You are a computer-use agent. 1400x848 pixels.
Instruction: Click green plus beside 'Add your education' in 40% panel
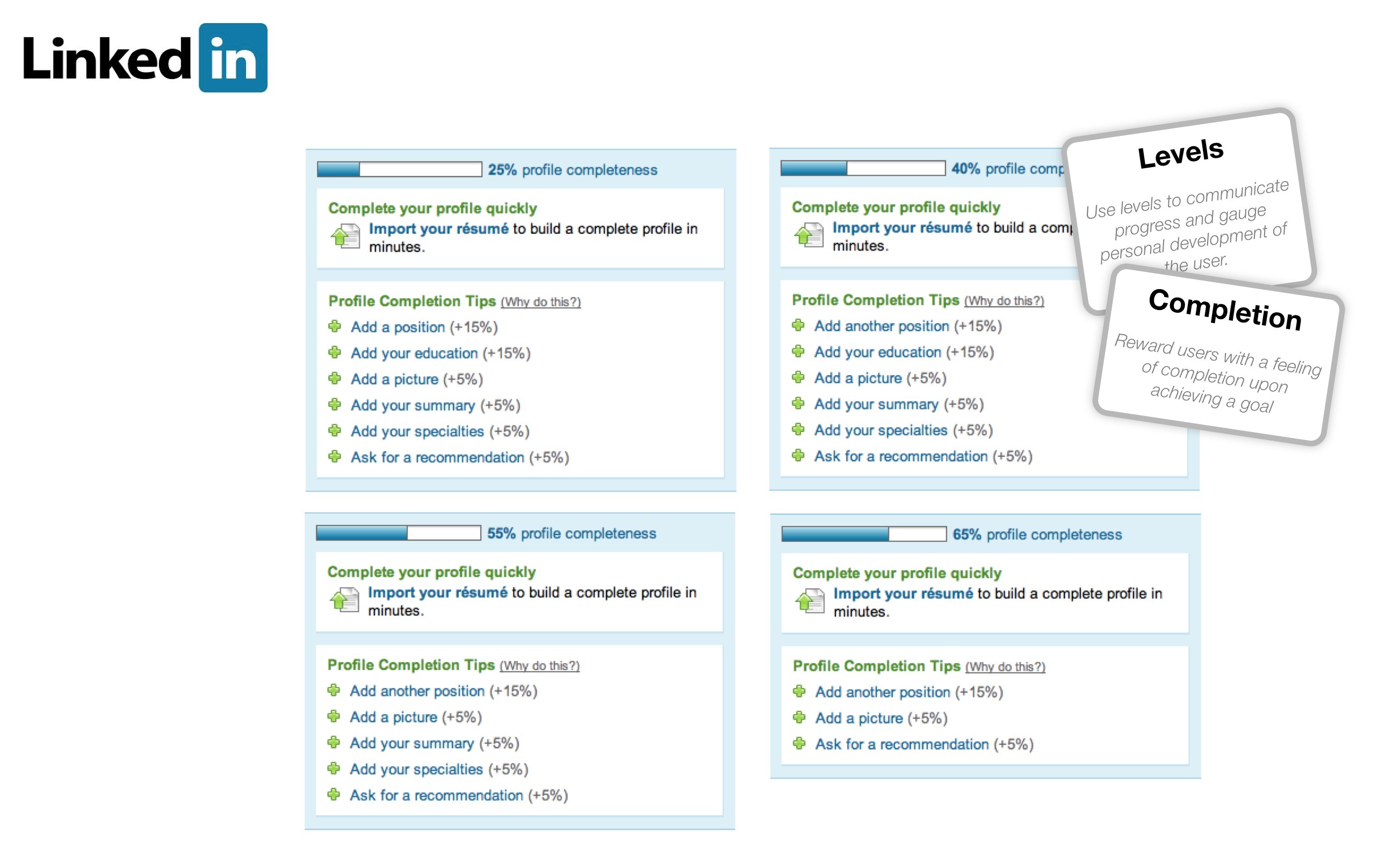[x=798, y=351]
